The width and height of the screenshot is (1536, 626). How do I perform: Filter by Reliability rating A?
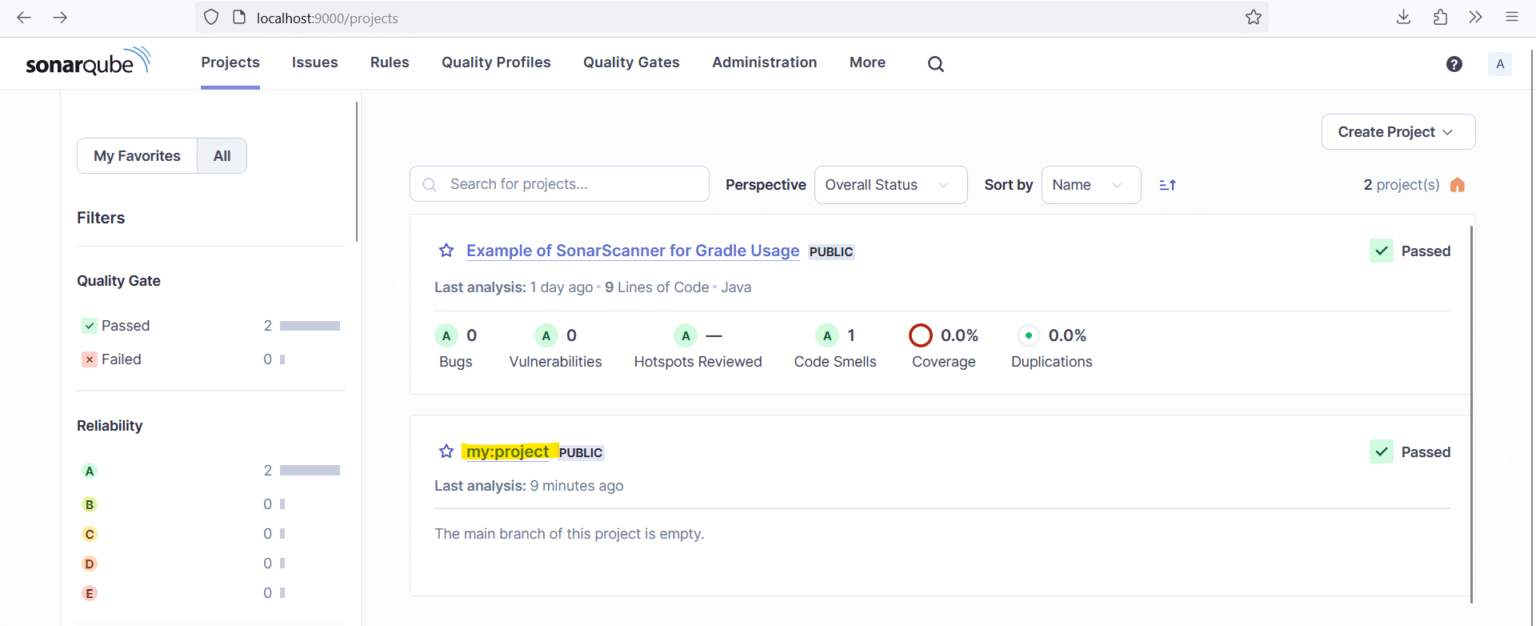[x=90, y=471]
